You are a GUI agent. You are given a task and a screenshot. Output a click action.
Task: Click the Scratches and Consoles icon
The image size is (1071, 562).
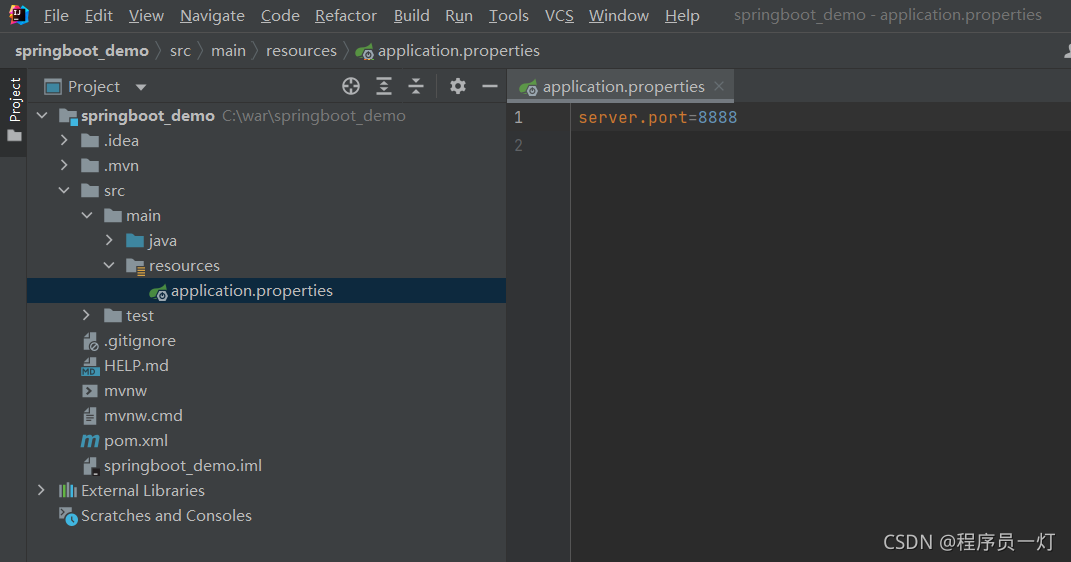click(68, 516)
